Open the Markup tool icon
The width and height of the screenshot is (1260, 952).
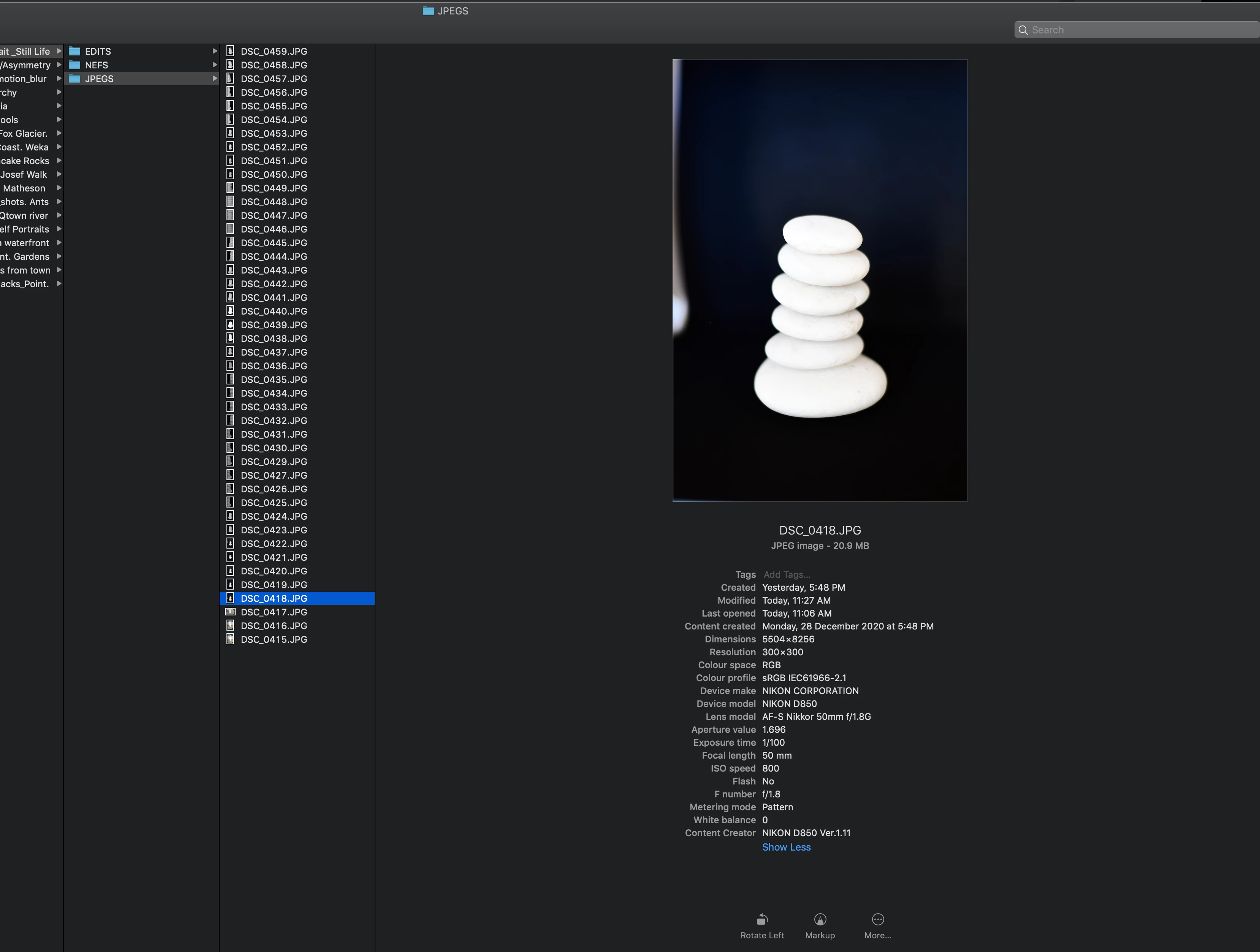(x=820, y=919)
